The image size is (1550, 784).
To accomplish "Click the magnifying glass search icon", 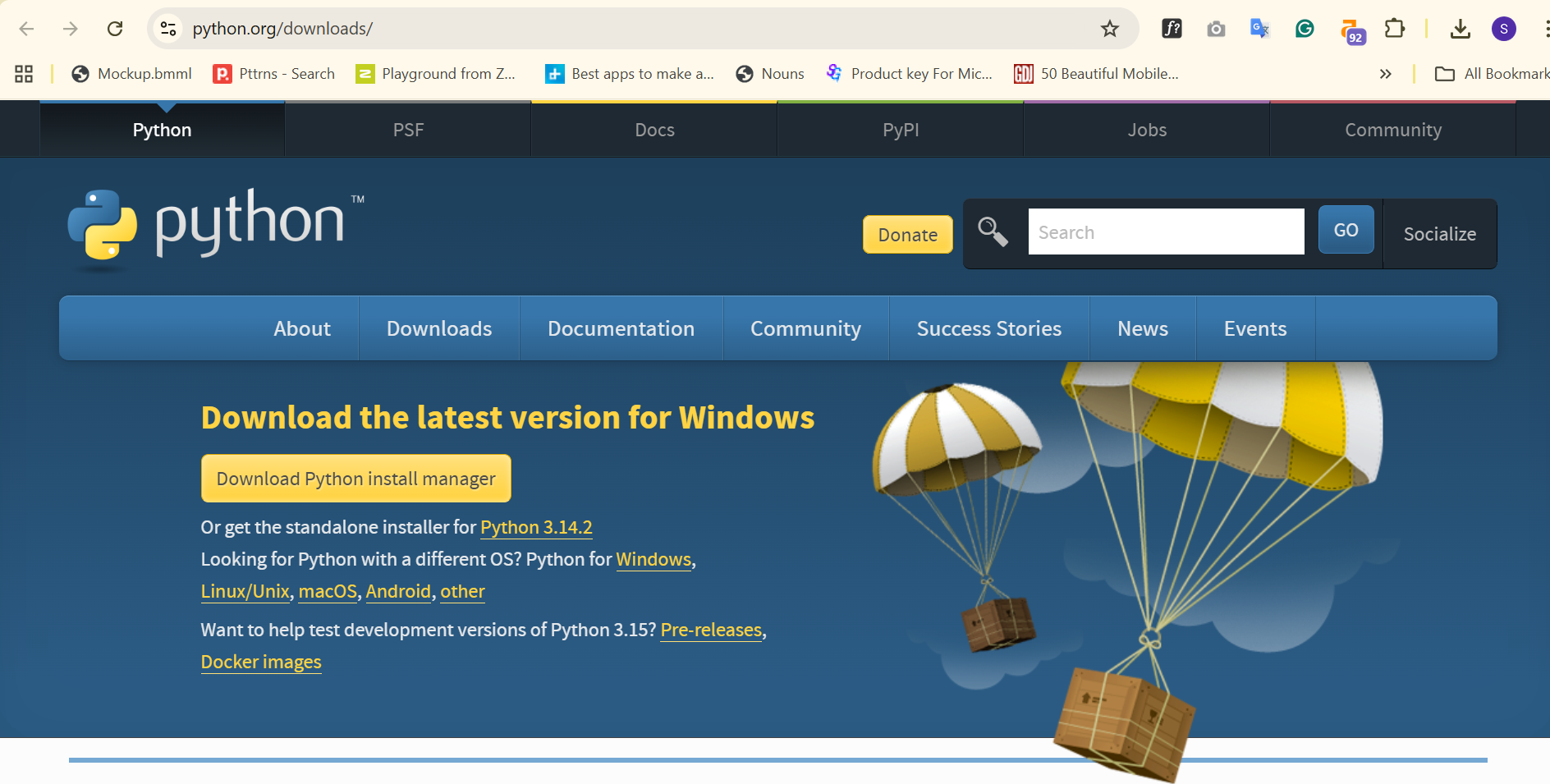I will 993,232.
